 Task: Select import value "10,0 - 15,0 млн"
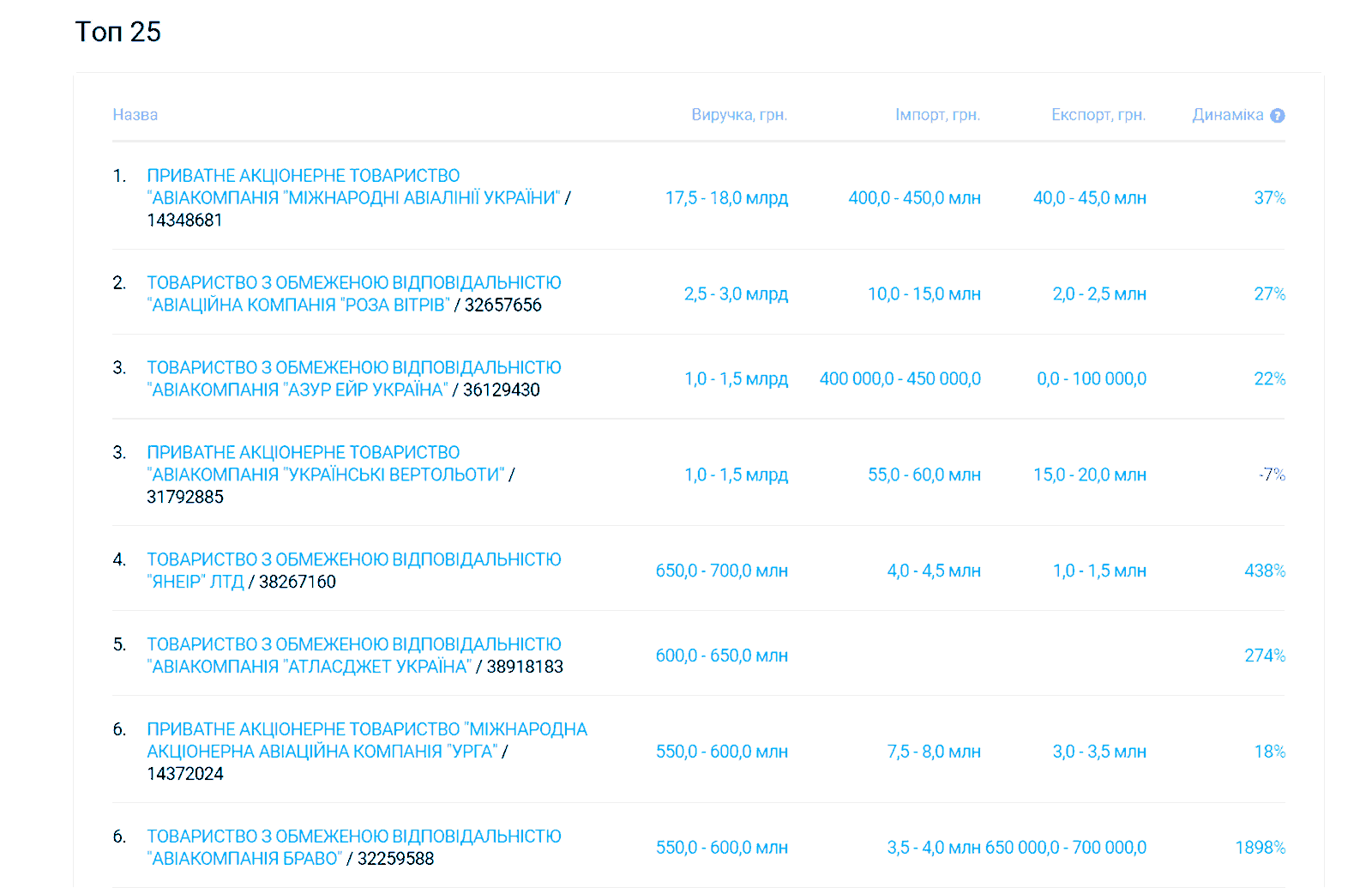(x=924, y=294)
